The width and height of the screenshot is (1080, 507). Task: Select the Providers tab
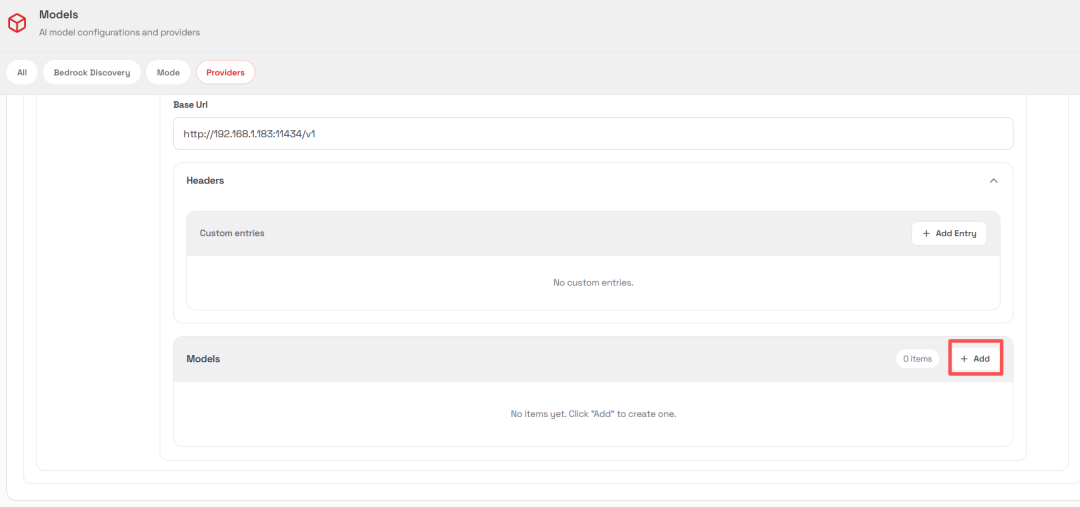tap(225, 72)
